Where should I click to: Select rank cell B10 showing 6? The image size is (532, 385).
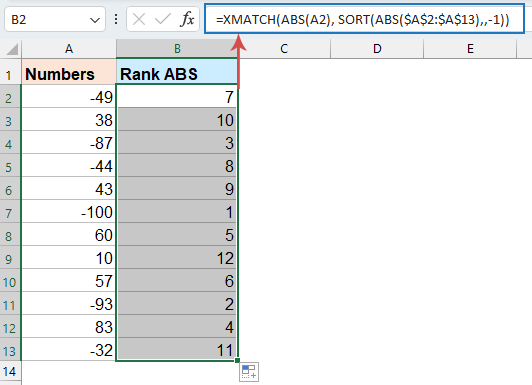pos(177,280)
